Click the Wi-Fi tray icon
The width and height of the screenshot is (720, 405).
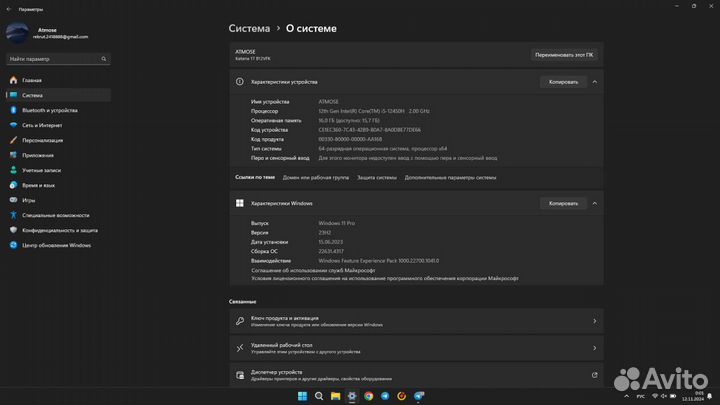(x=655, y=396)
